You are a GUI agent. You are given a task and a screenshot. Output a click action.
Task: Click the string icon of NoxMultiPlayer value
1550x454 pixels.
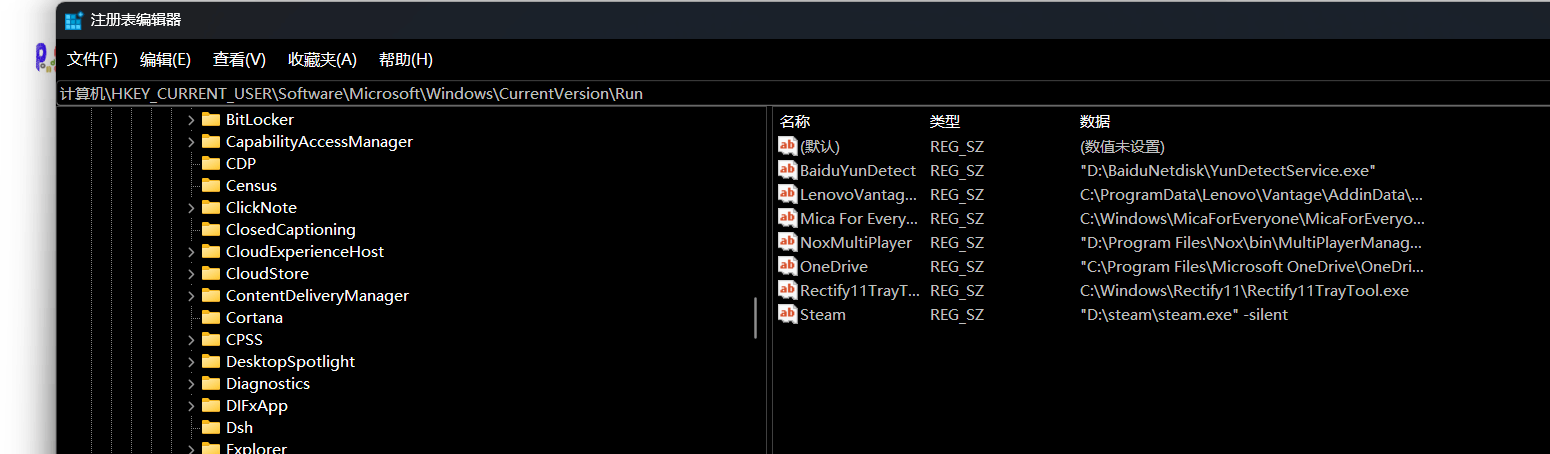pos(788,242)
